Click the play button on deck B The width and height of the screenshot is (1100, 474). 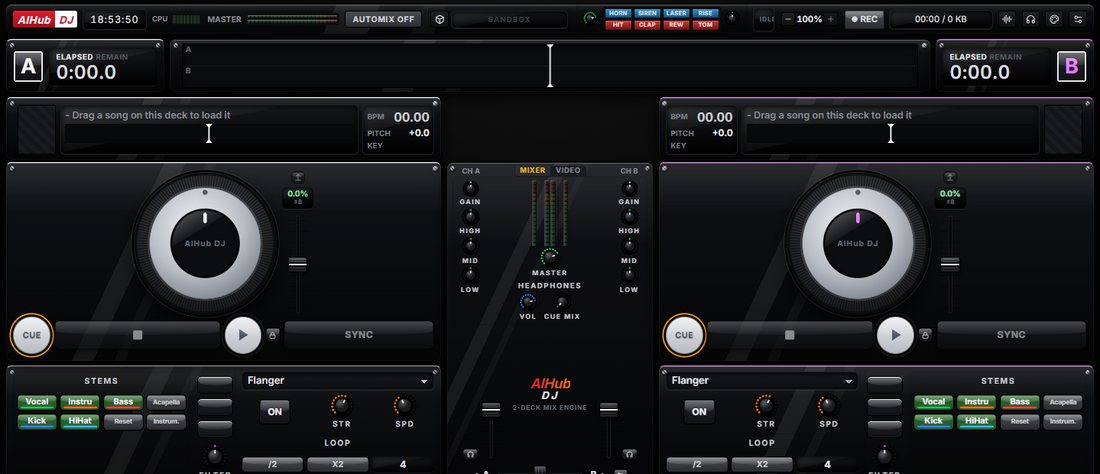(x=895, y=335)
